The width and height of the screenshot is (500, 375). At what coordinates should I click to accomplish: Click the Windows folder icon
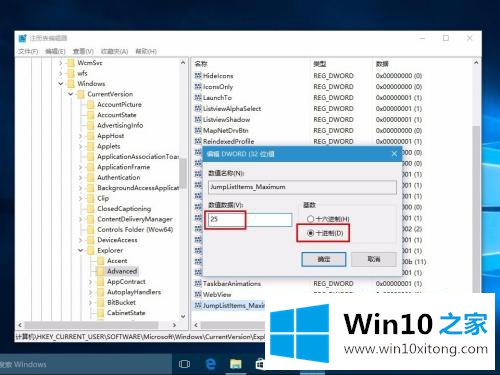[x=71, y=83]
